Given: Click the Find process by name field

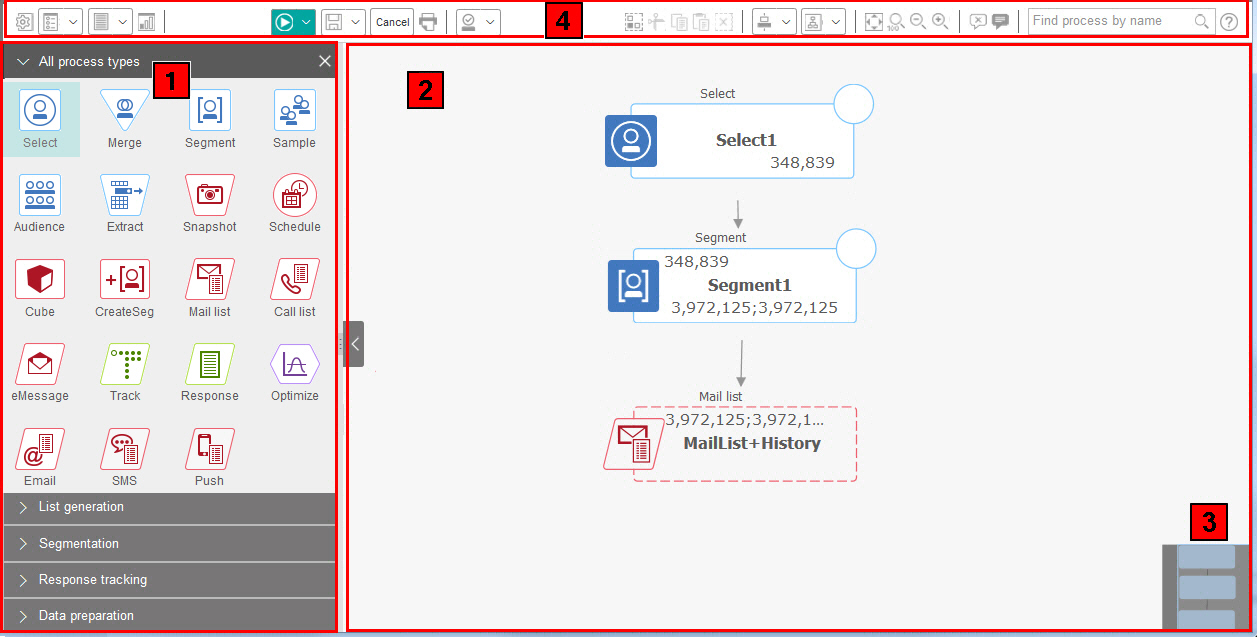Looking at the screenshot, I should [1110, 20].
